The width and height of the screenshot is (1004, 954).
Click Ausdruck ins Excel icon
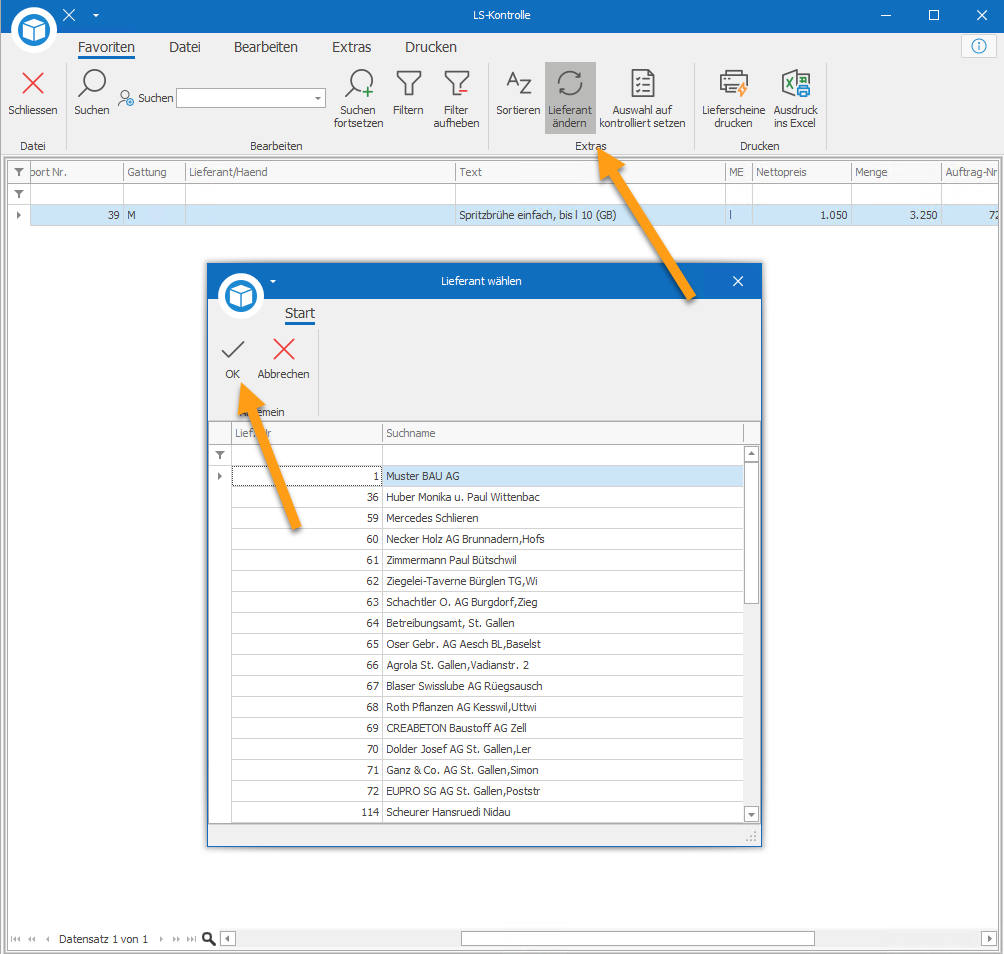[x=795, y=83]
